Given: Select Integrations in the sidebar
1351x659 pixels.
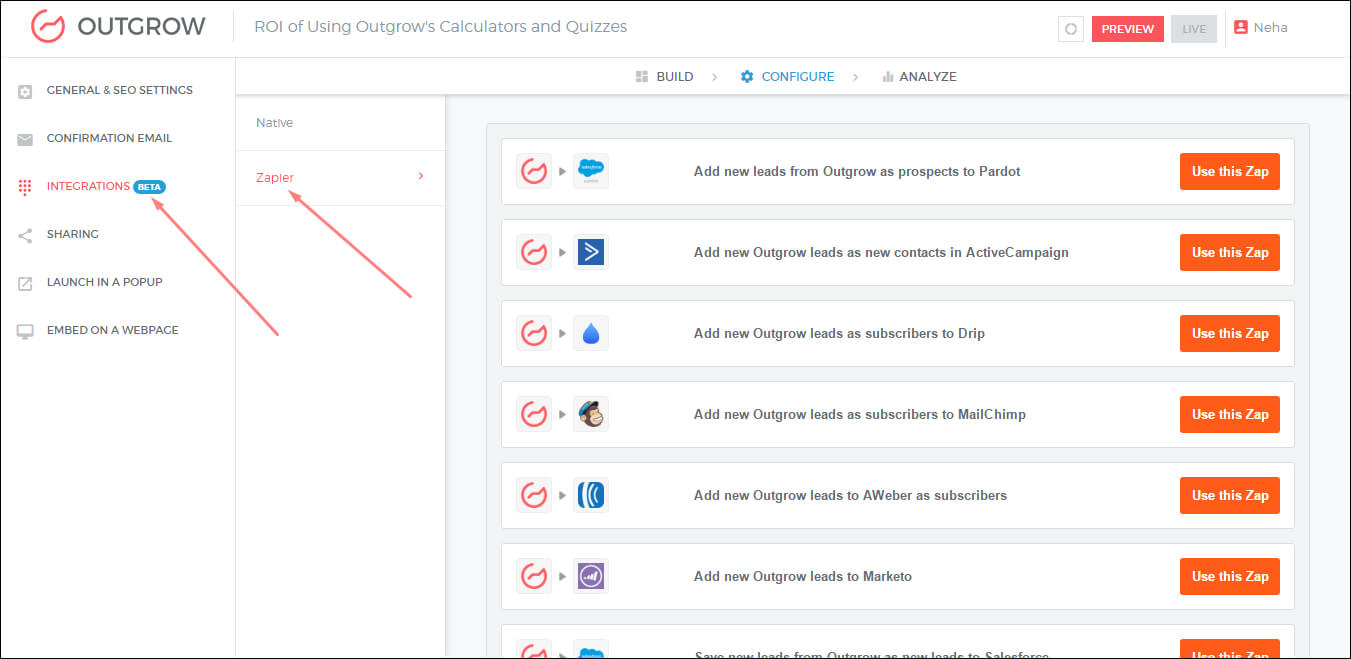Looking at the screenshot, I should point(88,186).
